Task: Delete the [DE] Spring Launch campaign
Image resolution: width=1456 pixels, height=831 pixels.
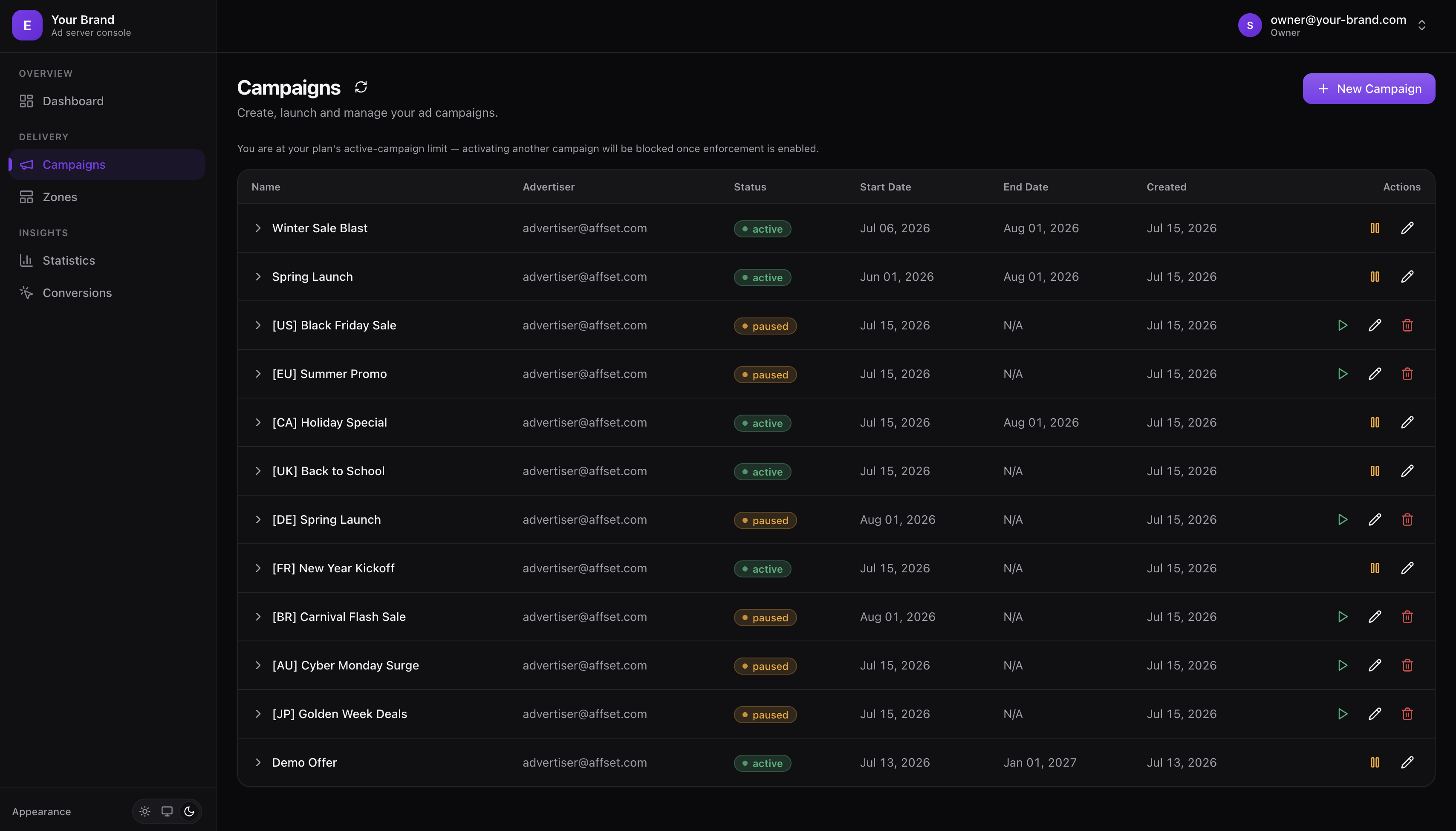Action: click(1407, 519)
